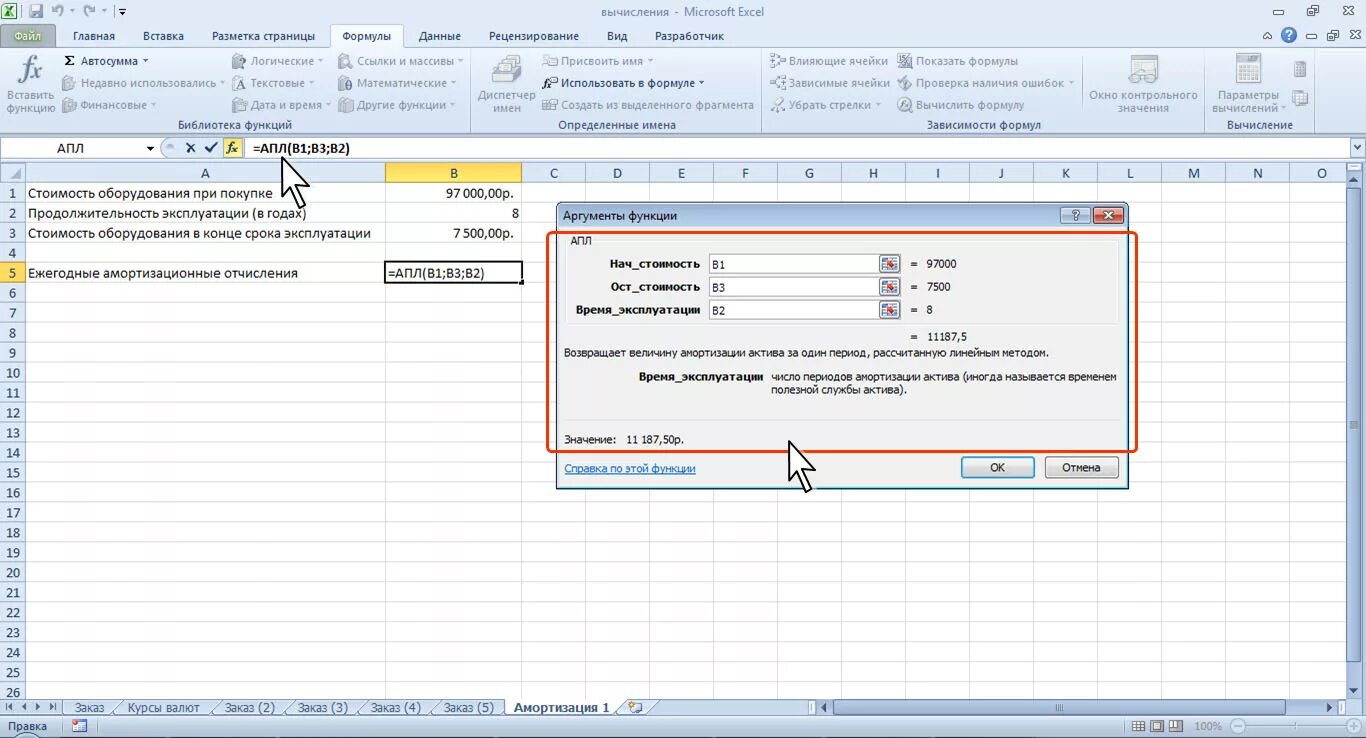Screen dimensions: 1366x738
Task: Switch to the Рецензирование tab
Action: click(533, 36)
